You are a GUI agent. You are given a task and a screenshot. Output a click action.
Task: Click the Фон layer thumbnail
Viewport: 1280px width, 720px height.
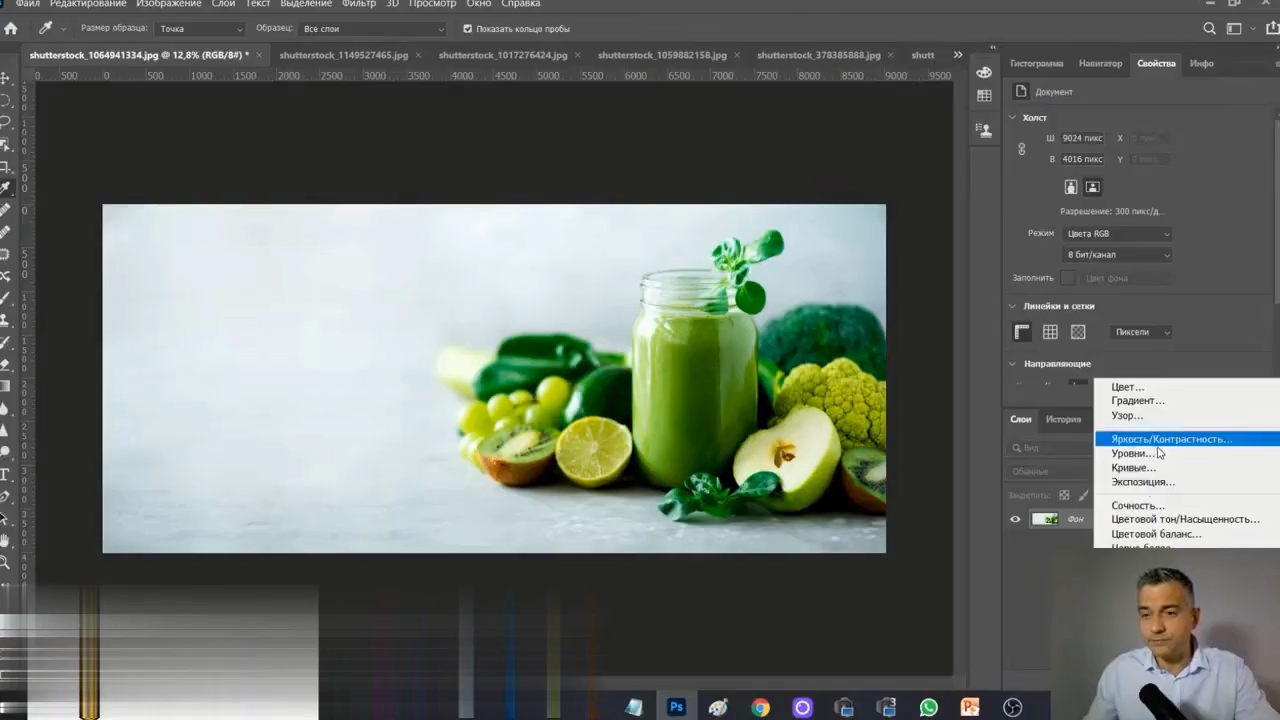[1045, 519]
